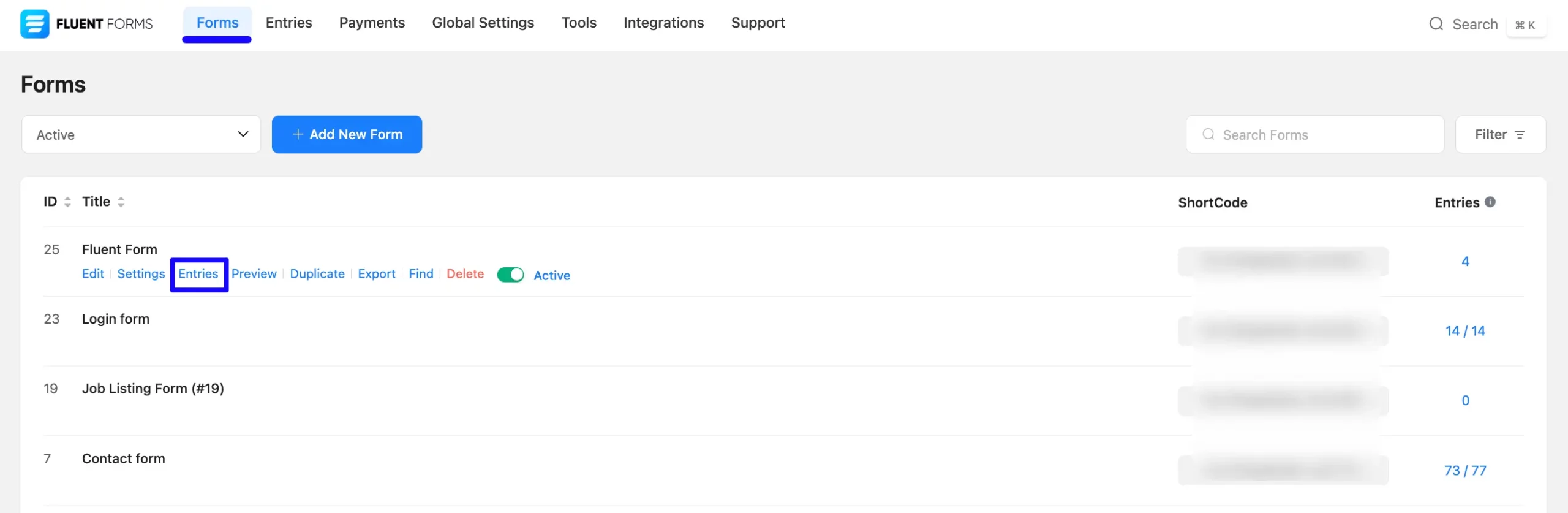Go to the Entries top menu
The height and width of the screenshot is (513, 1568).
[288, 23]
